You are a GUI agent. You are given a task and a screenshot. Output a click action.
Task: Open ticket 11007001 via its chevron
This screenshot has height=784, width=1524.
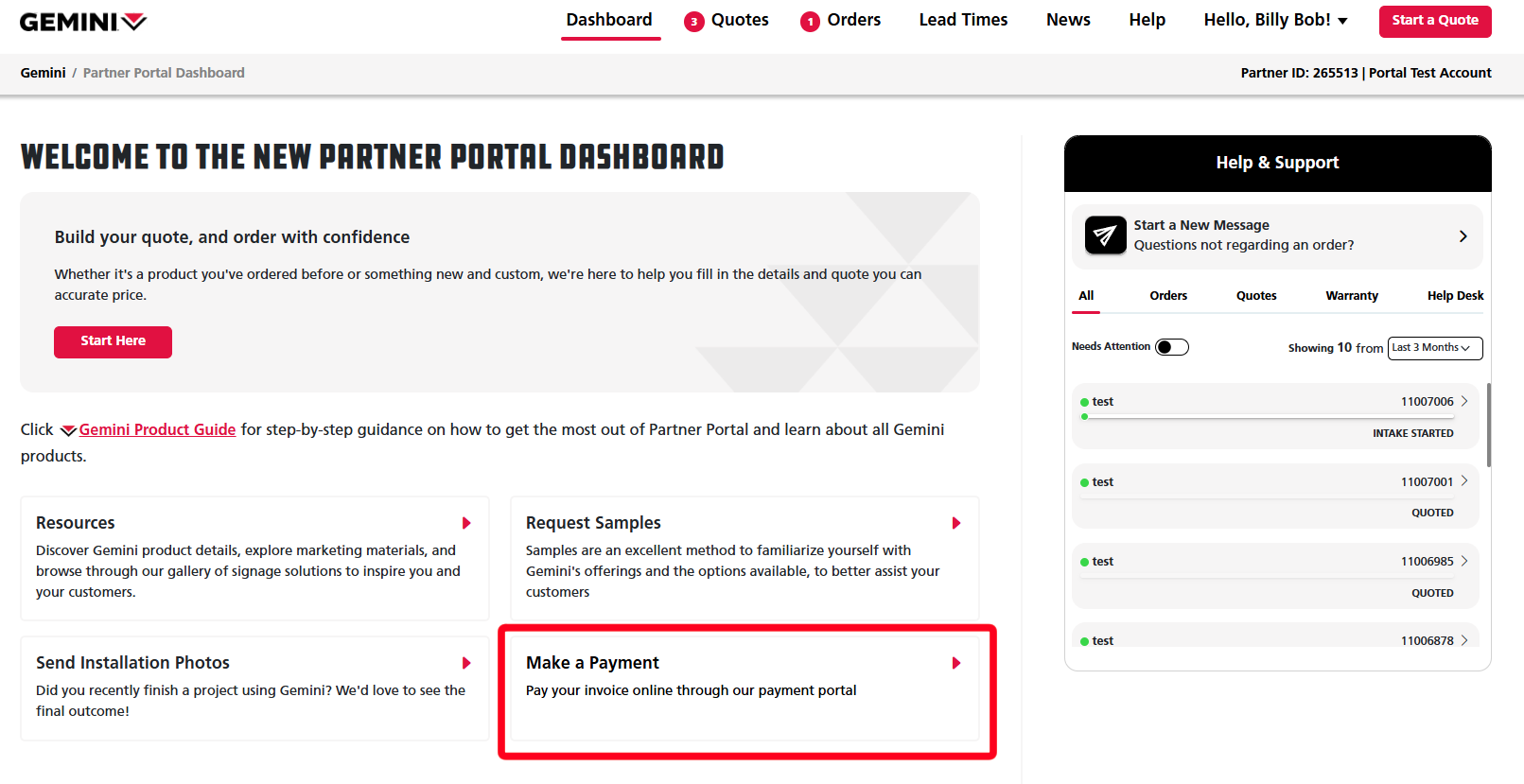1464,481
